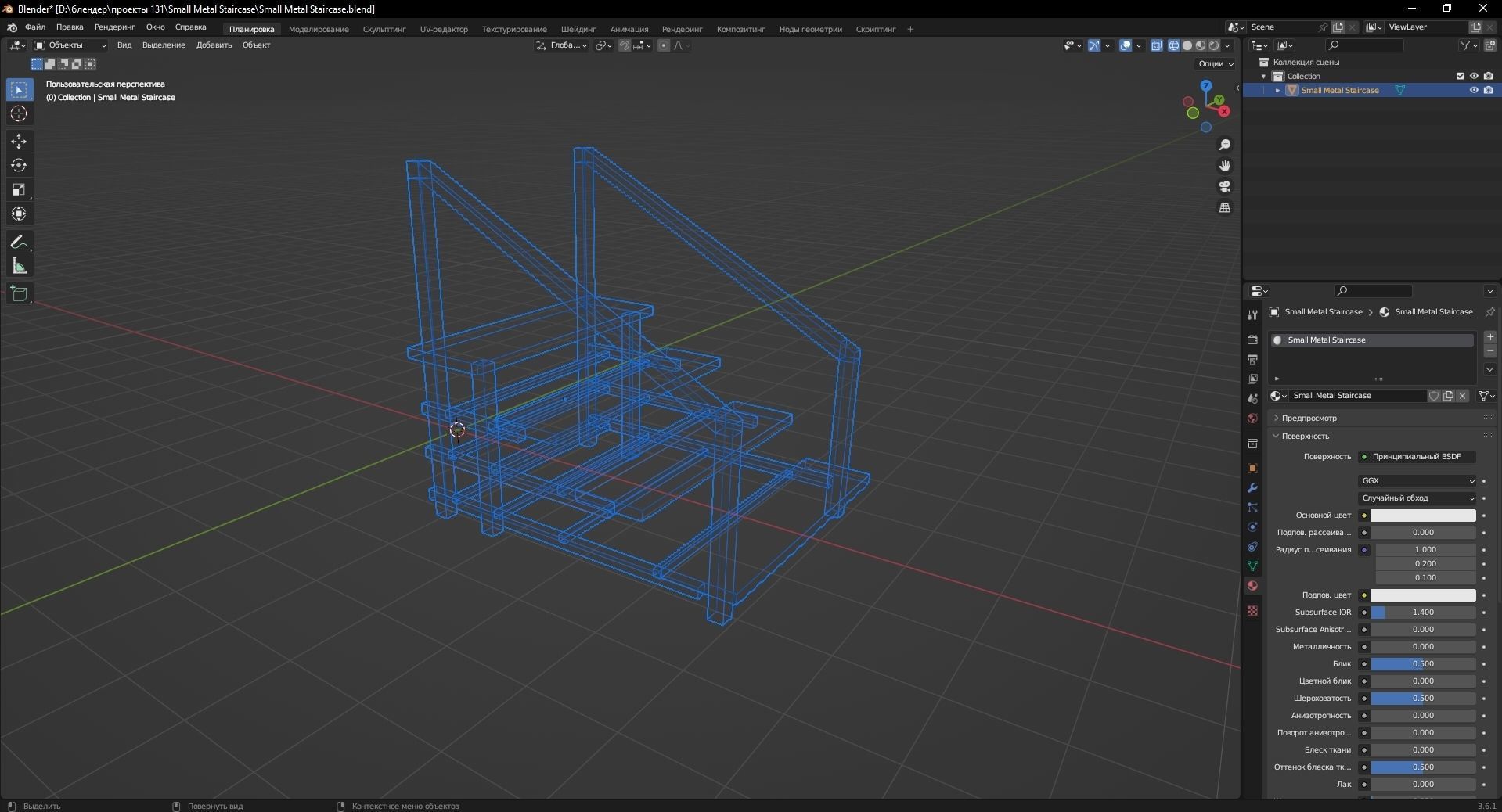The width and height of the screenshot is (1502, 812).
Task: Add a new material slot
Action: tap(1490, 337)
